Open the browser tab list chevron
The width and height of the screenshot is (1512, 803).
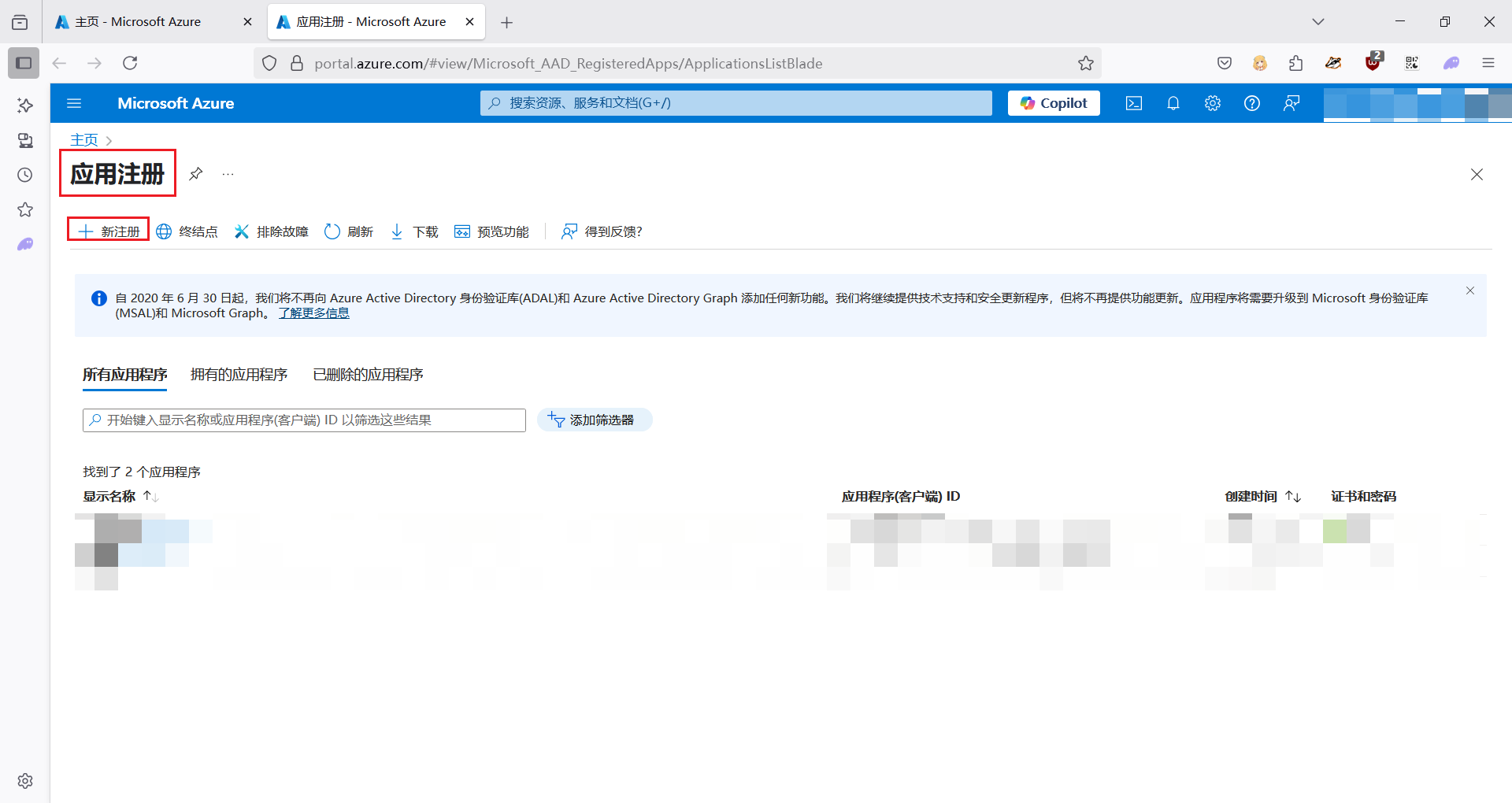click(1319, 21)
